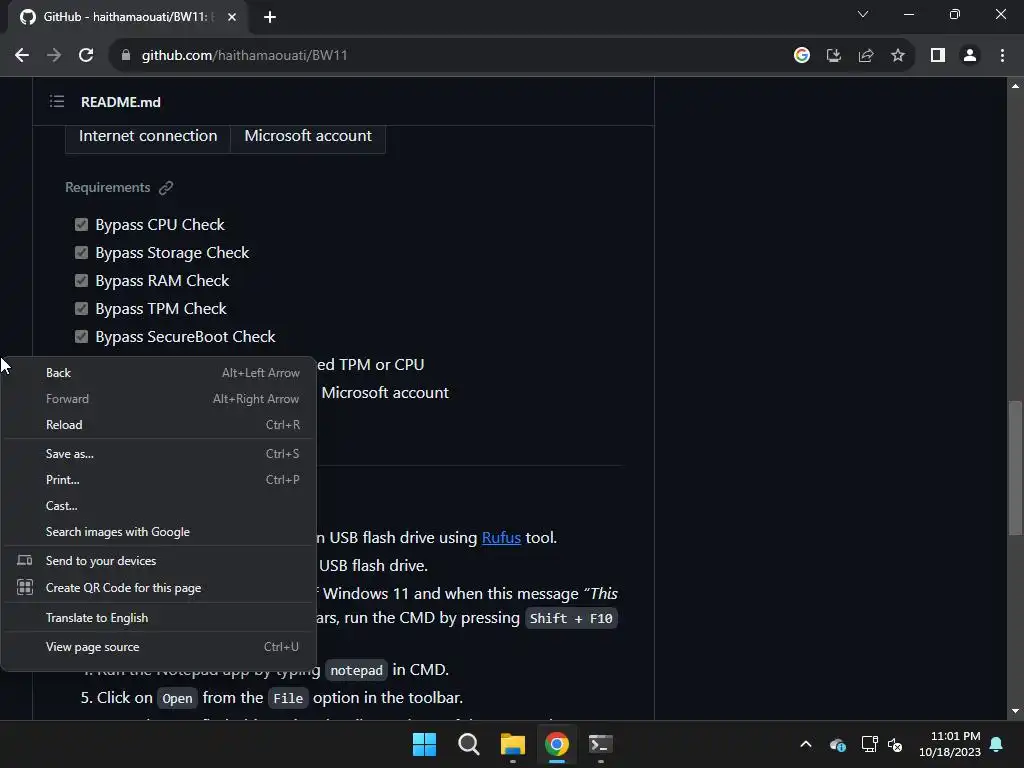Click the muted volume tray icon
This screenshot has width=1024, height=768.
point(895,744)
